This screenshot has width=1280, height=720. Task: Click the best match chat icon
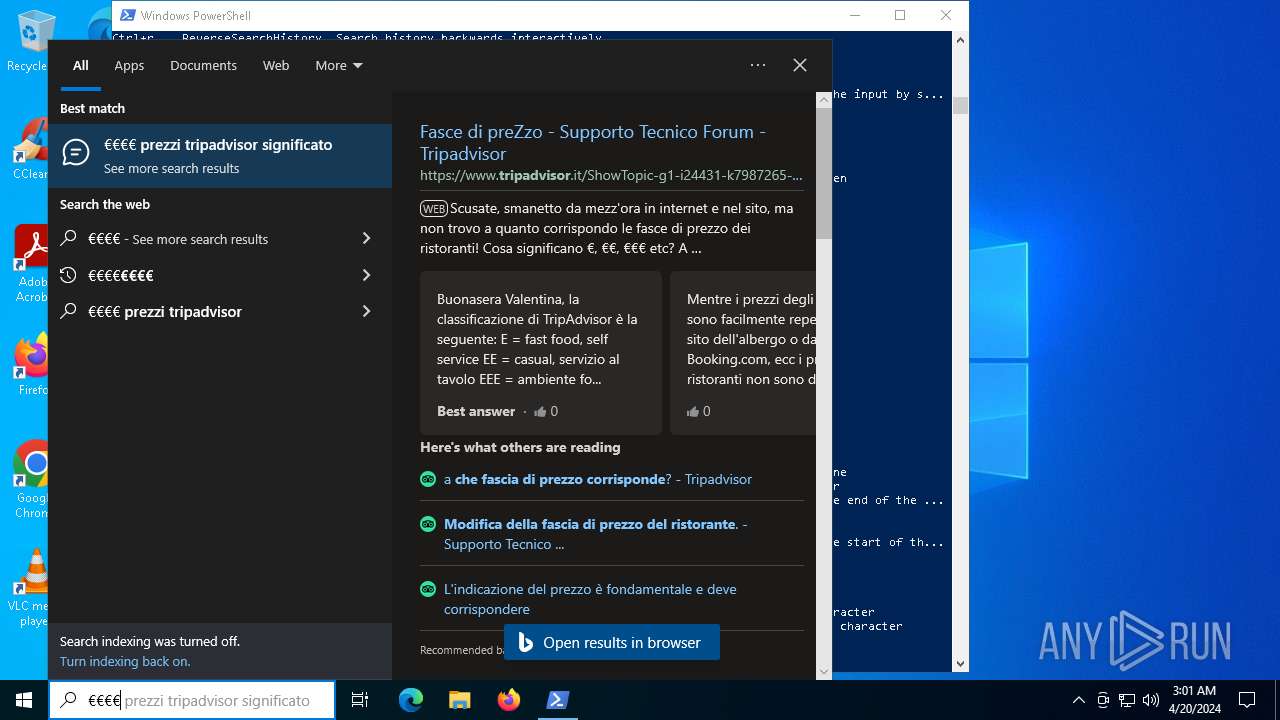coord(76,152)
